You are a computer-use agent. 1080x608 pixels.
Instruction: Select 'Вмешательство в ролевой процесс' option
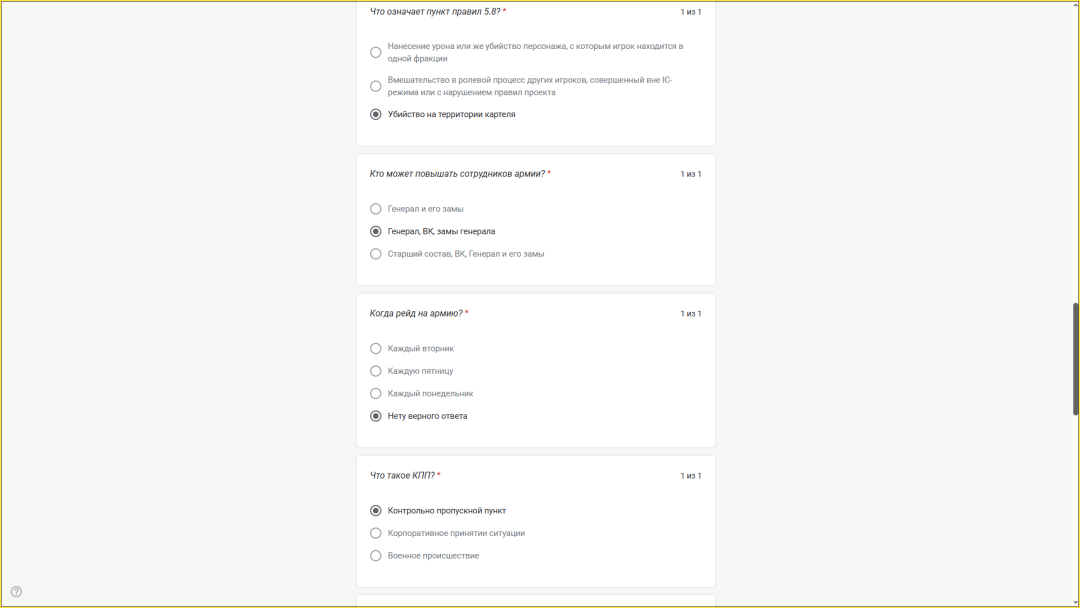[x=376, y=86]
